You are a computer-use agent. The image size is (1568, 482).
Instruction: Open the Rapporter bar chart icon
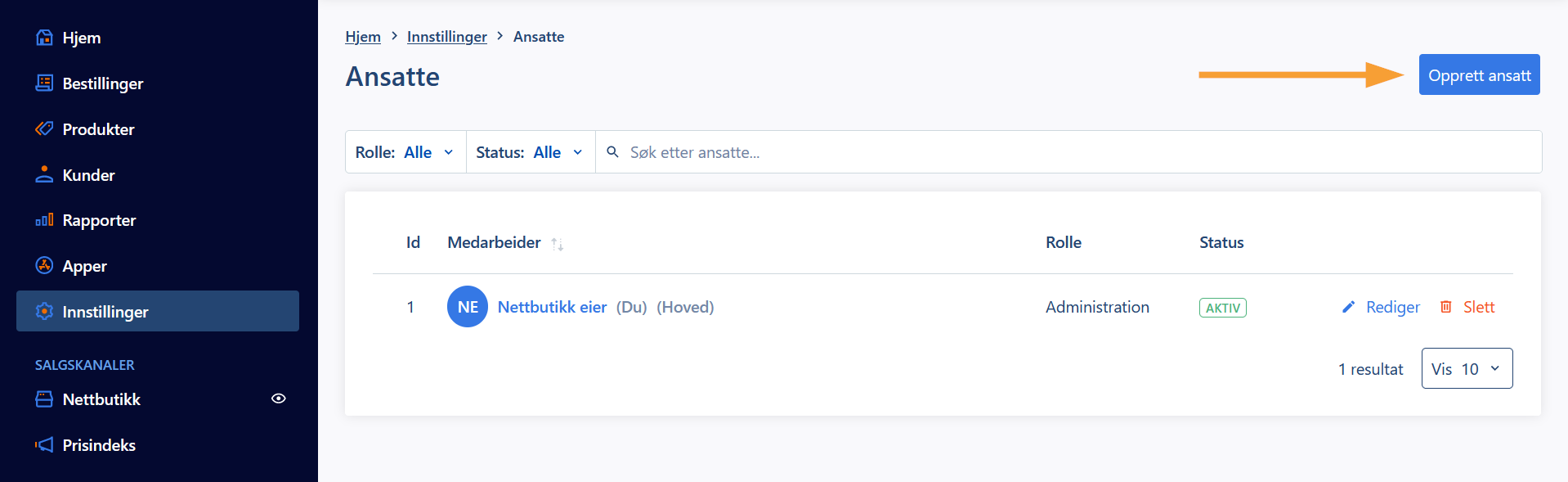pyautogui.click(x=44, y=220)
